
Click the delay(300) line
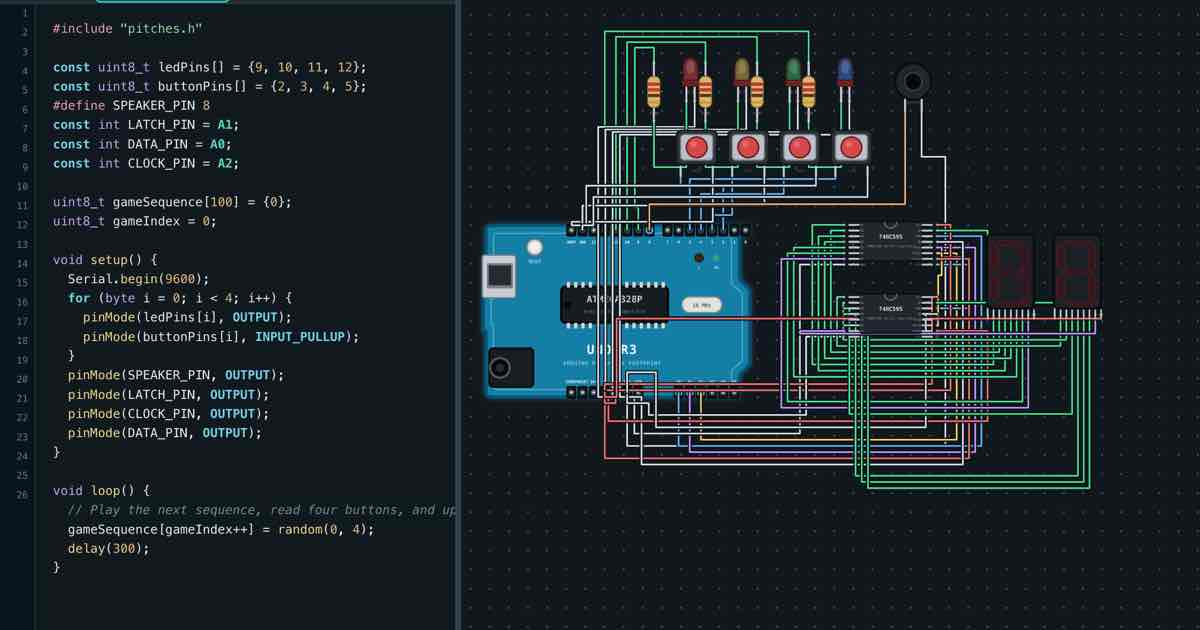(x=108, y=548)
